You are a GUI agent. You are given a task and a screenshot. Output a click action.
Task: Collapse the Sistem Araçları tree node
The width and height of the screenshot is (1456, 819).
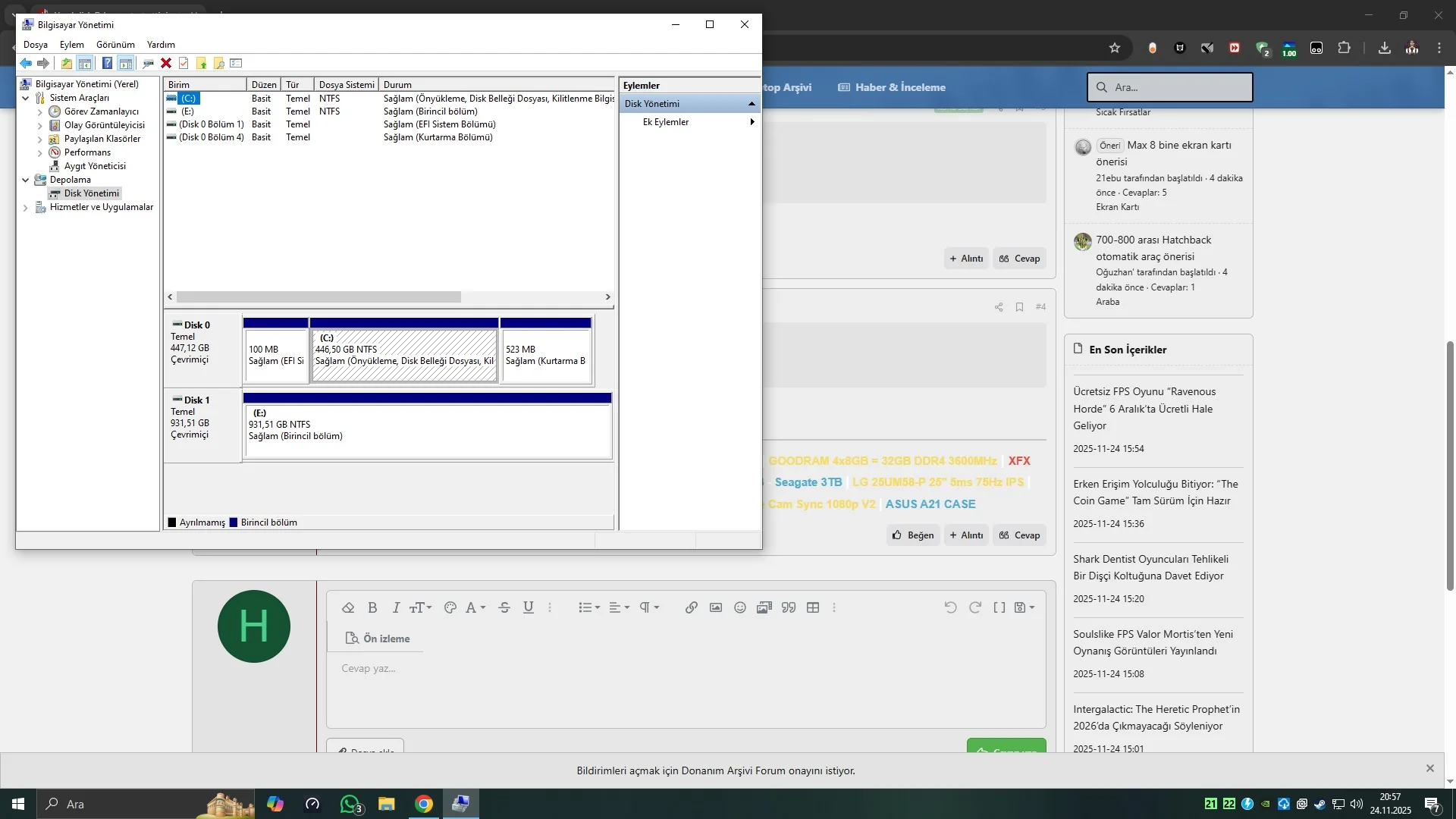(x=26, y=98)
